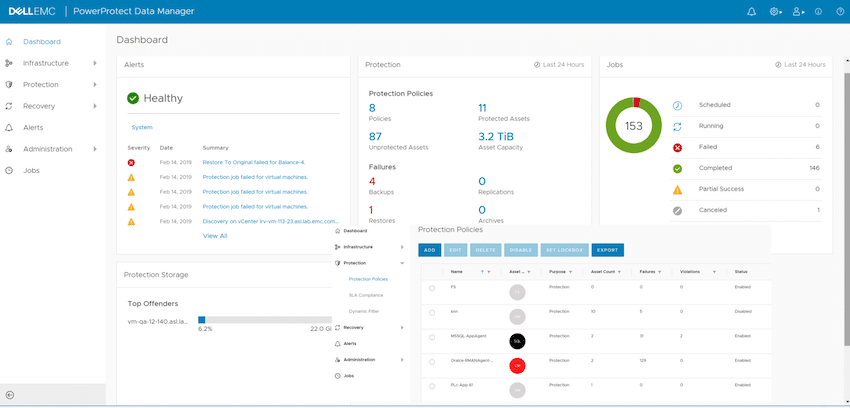Click the jobs donut chart showing 153
Screen dimensions: 850x408
[633, 126]
